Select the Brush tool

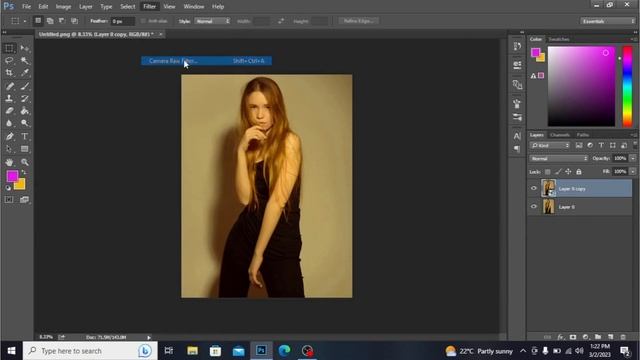tap(24, 86)
